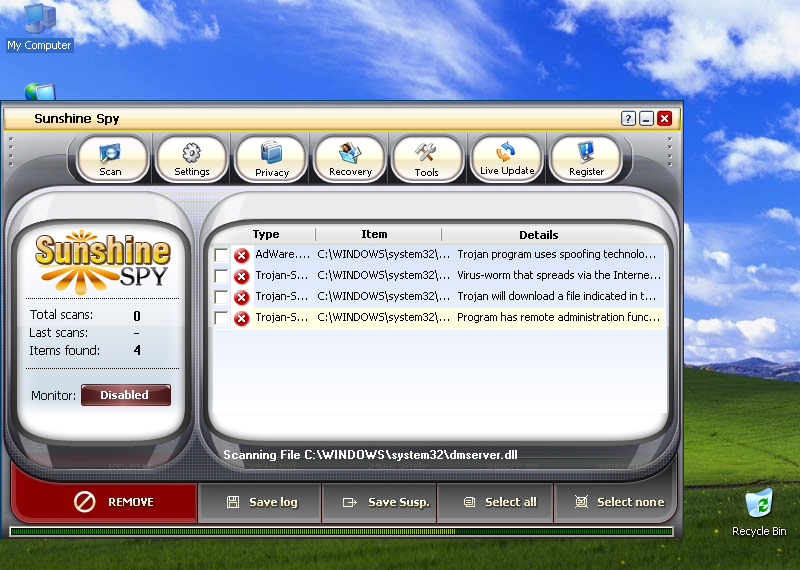Open My Computer desktop icon
The image size is (800, 570).
point(40,27)
